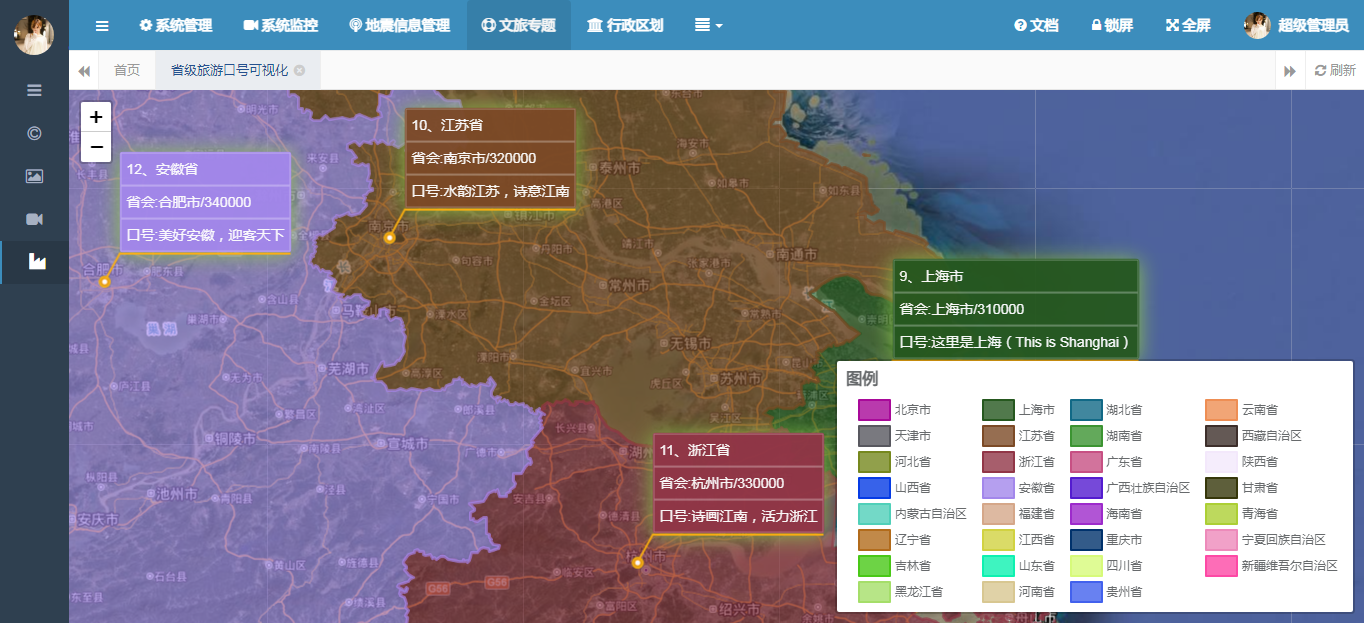Open the 地震信息管理 menu
1364x623 pixels.
(x=400, y=25)
